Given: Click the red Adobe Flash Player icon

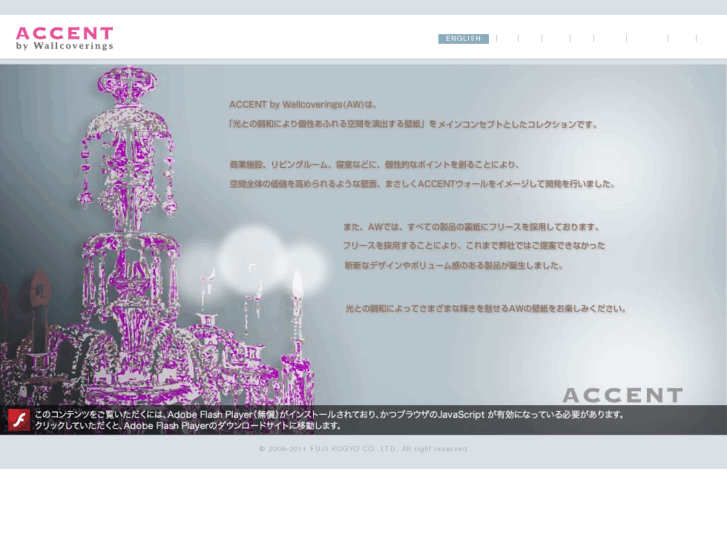Looking at the screenshot, I should point(19,420).
